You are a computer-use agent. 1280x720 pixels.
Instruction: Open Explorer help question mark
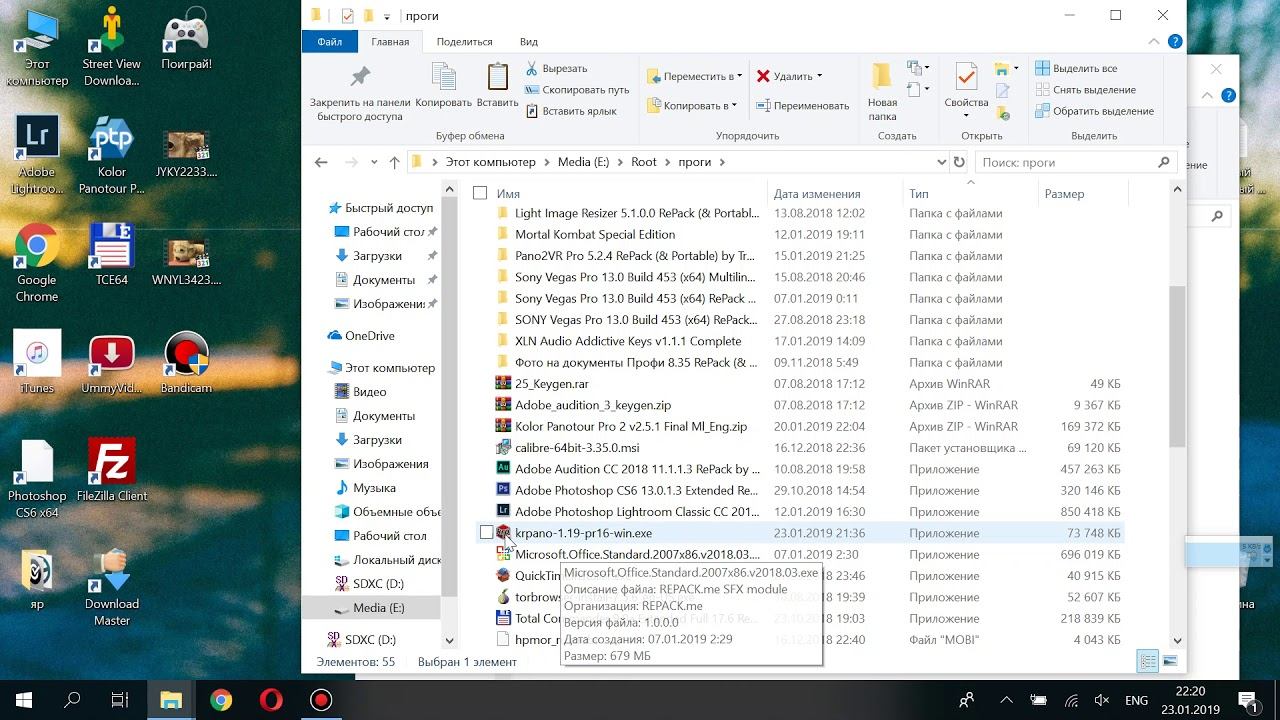(x=1175, y=42)
